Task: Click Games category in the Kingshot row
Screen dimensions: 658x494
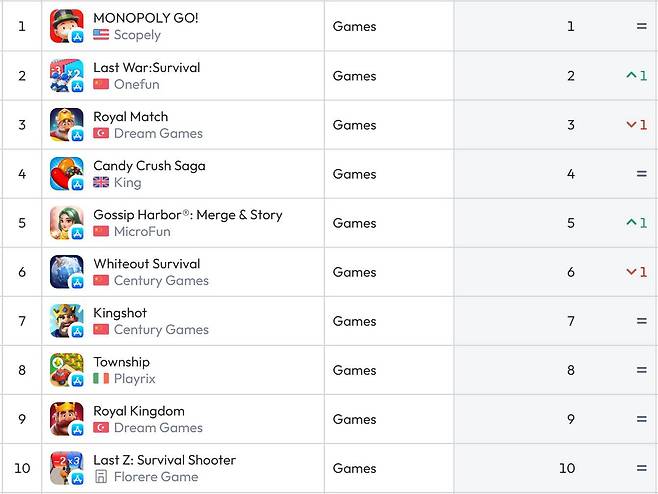Action: [354, 321]
